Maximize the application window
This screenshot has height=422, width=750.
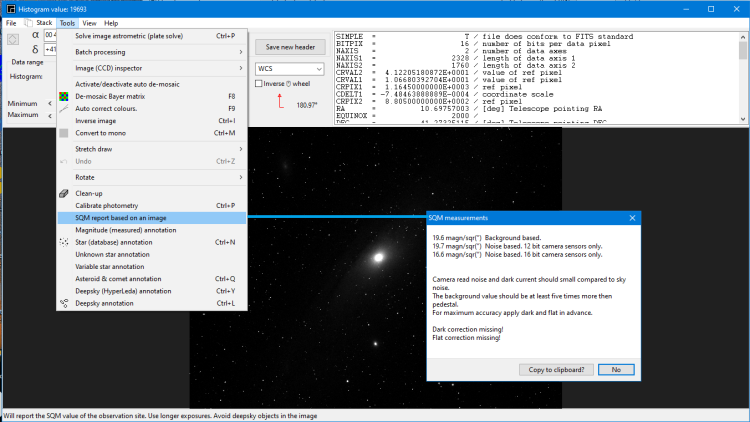click(x=711, y=9)
